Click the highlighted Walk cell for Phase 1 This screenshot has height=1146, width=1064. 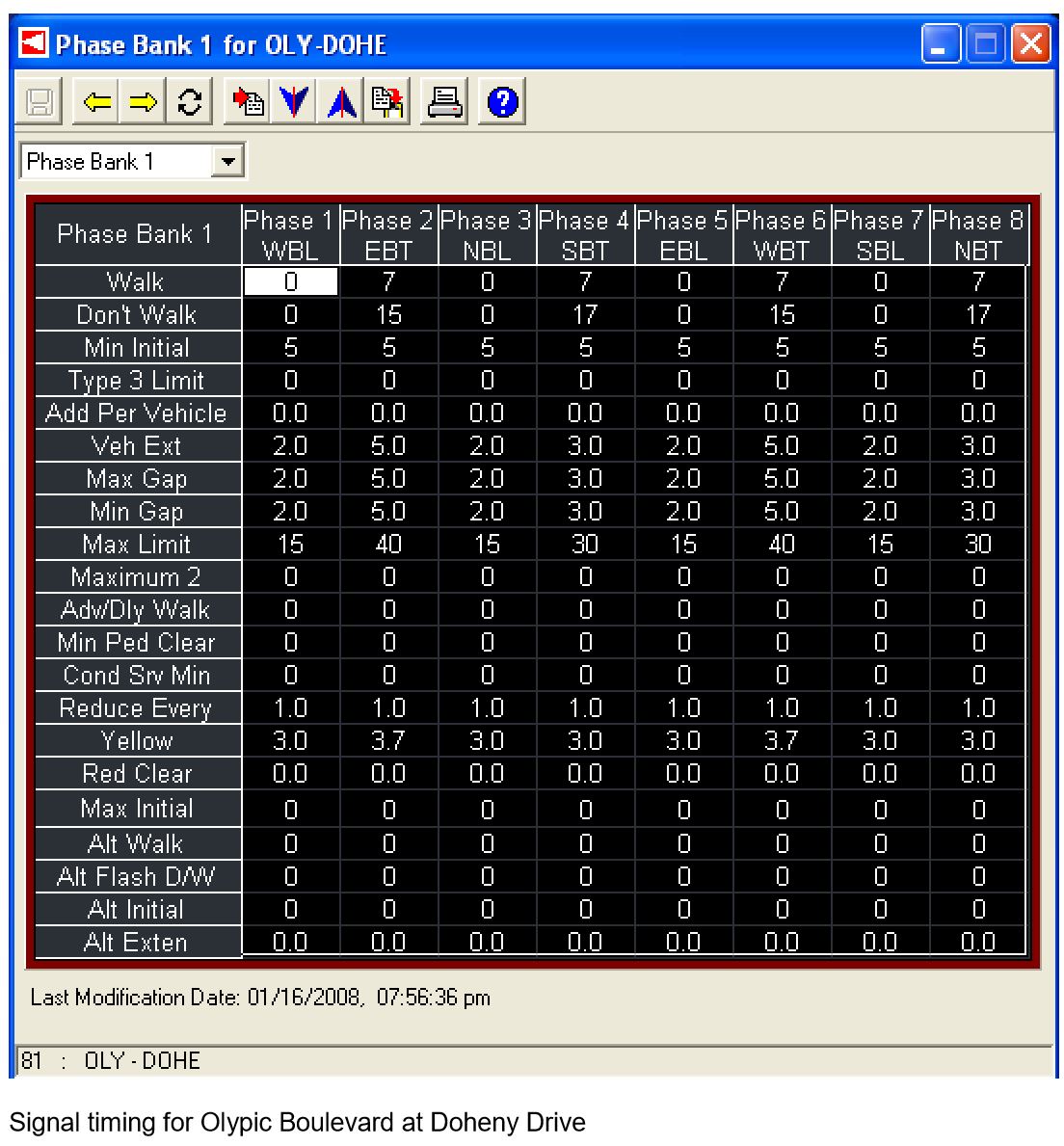291,281
